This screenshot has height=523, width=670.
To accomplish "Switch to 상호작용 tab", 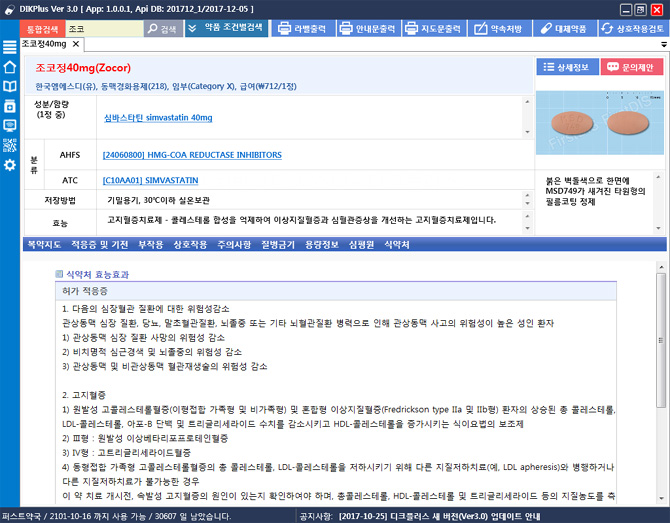I will (x=190, y=244).
